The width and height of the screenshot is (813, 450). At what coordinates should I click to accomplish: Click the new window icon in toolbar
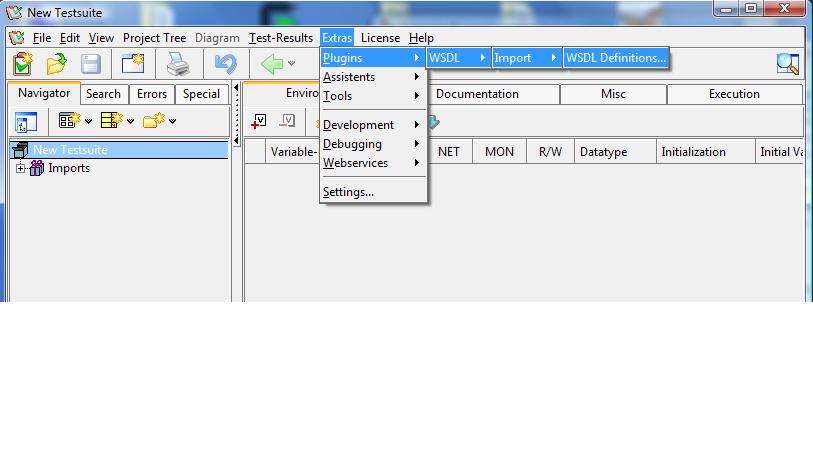click(x=133, y=64)
